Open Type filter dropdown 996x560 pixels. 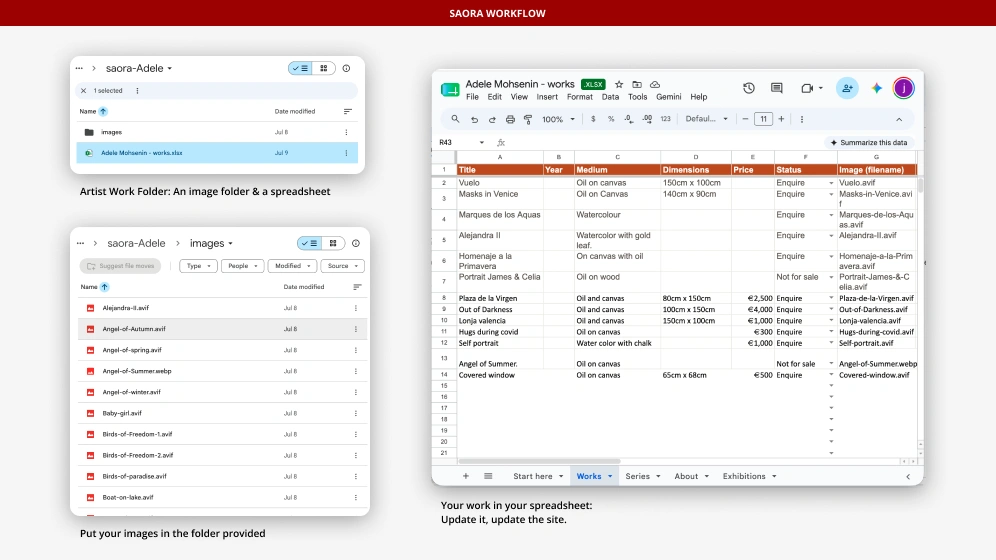point(198,266)
